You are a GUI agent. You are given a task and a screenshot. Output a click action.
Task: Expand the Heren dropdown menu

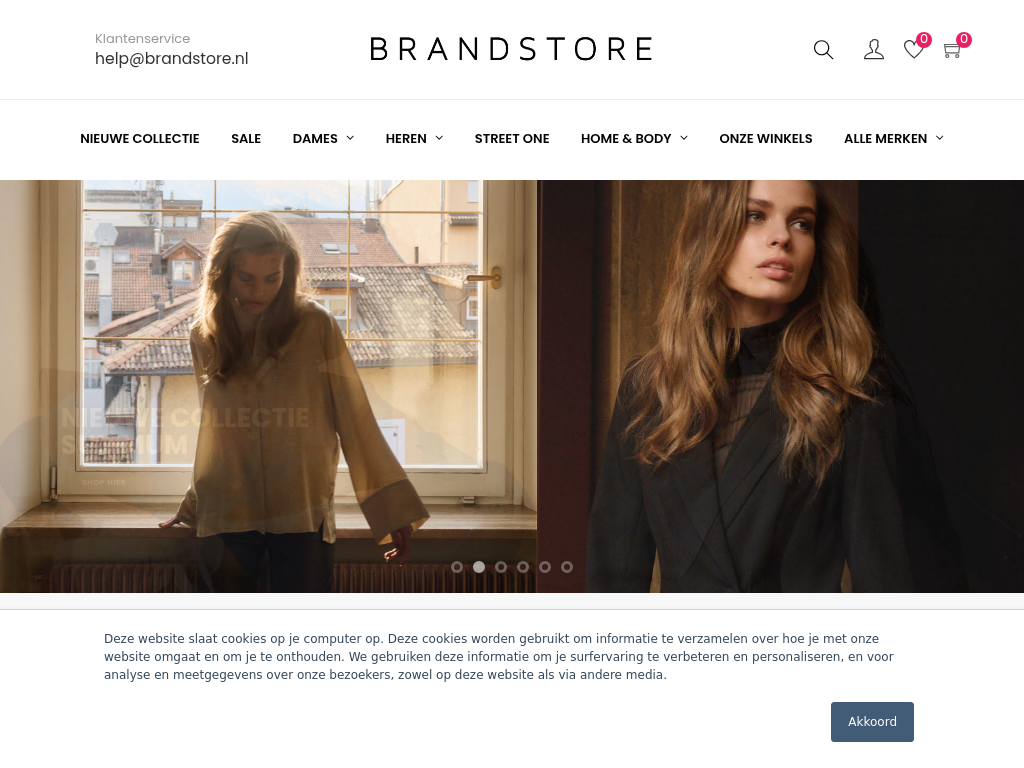(414, 138)
